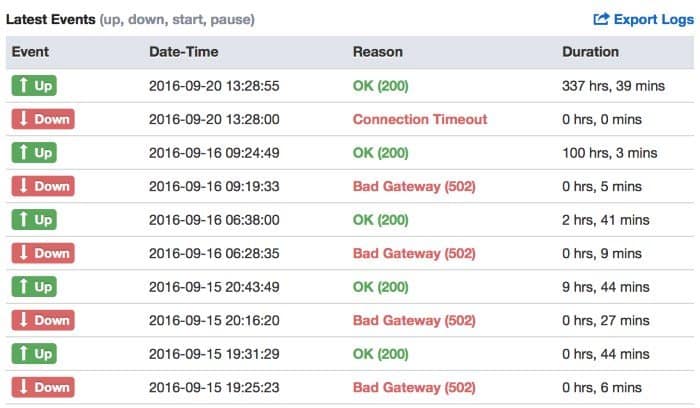Click the Up badge at 2016-09-16 06:38:00

click(33, 220)
